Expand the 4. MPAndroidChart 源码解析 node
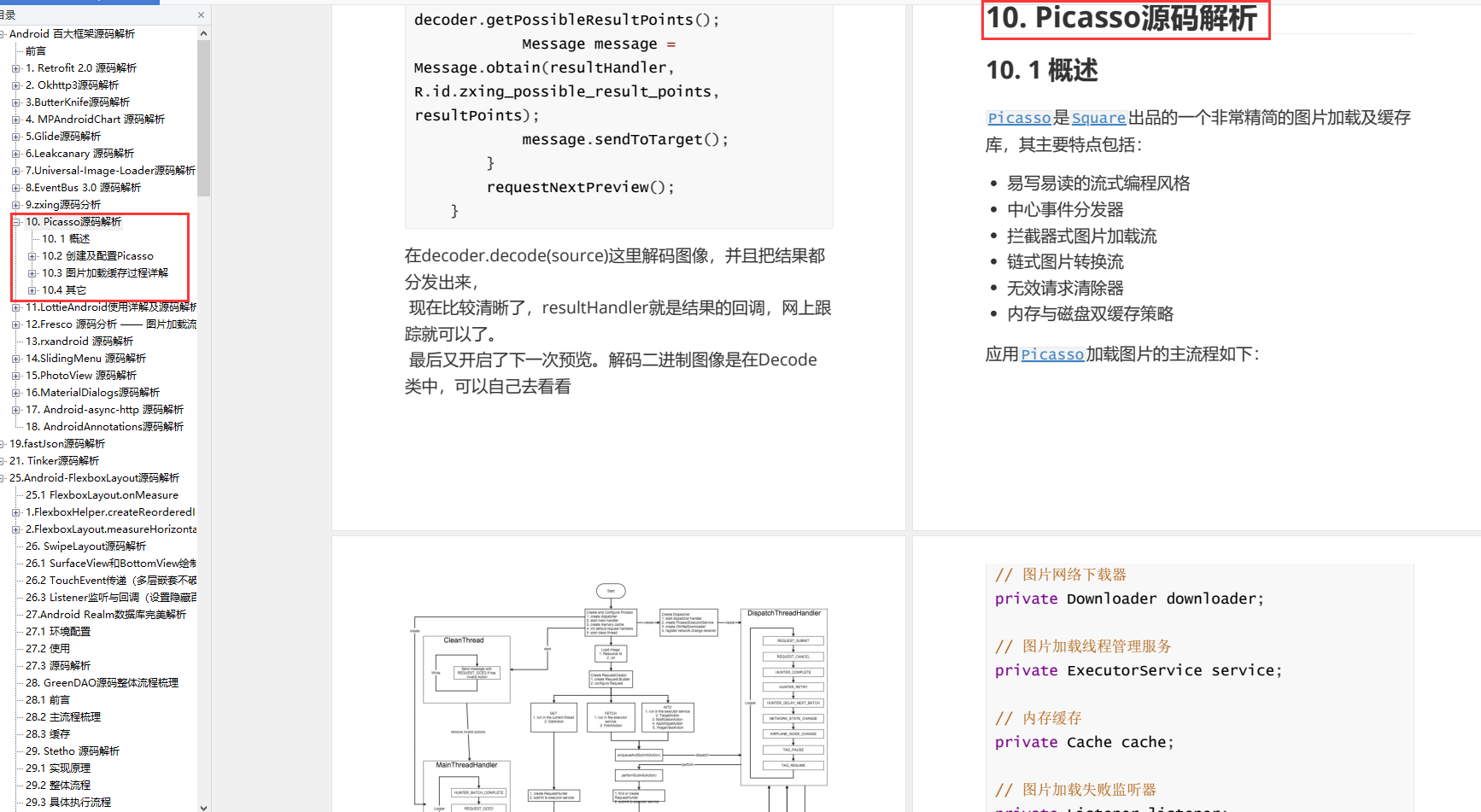The width and height of the screenshot is (1481, 812). click(15, 120)
